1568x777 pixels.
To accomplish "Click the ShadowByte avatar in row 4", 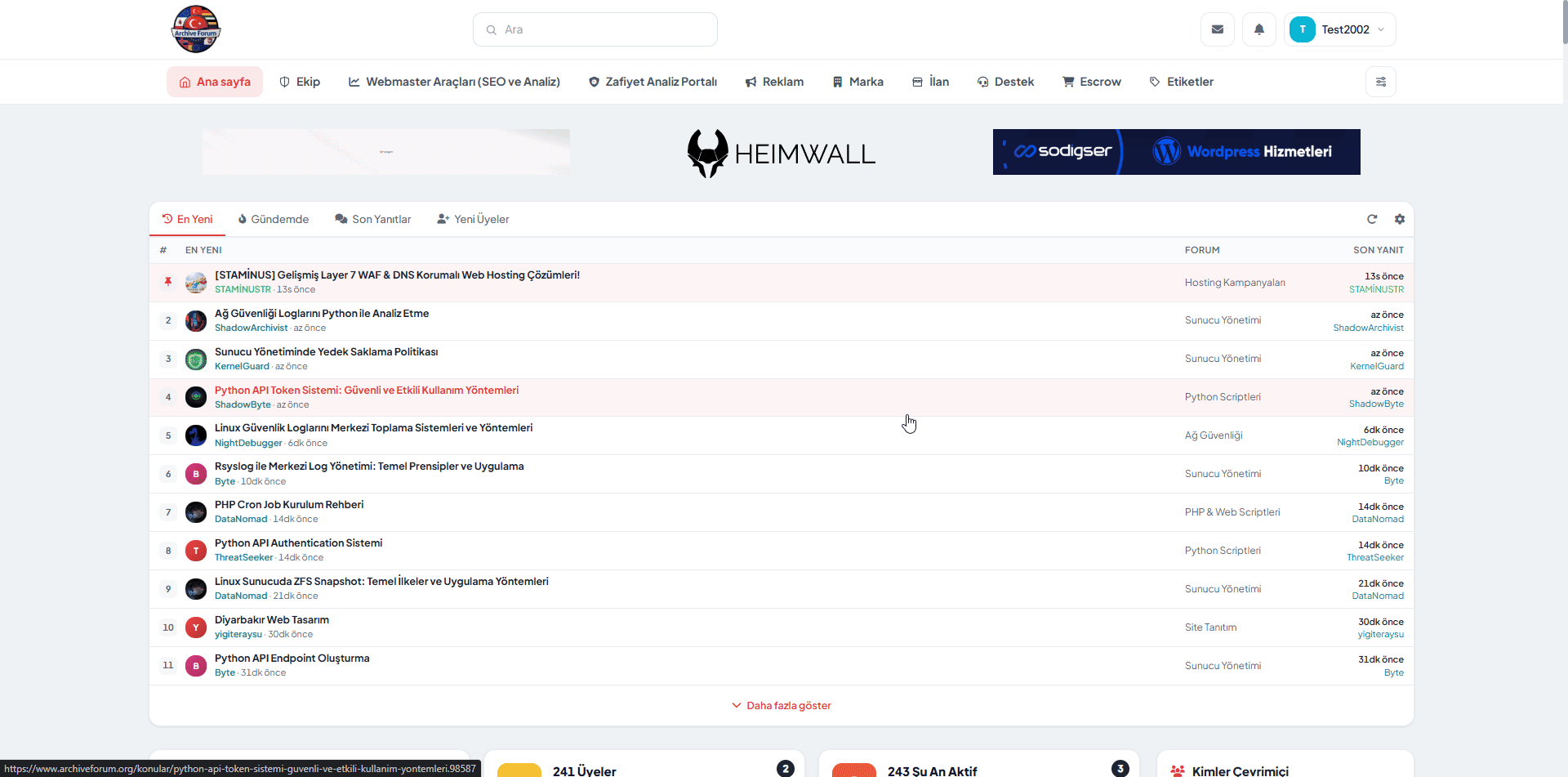I will point(196,397).
